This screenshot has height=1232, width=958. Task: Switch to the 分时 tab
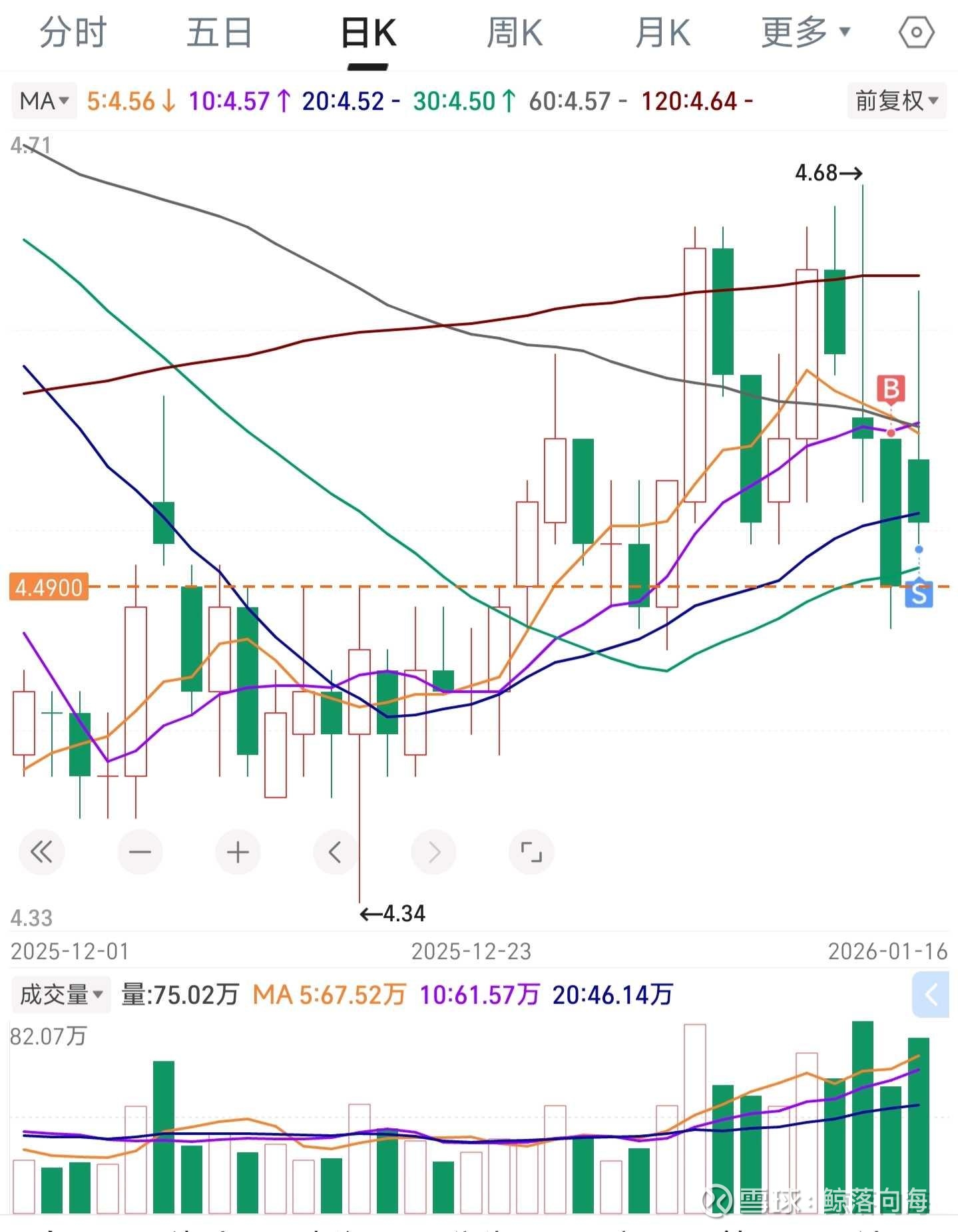pyautogui.click(x=73, y=33)
